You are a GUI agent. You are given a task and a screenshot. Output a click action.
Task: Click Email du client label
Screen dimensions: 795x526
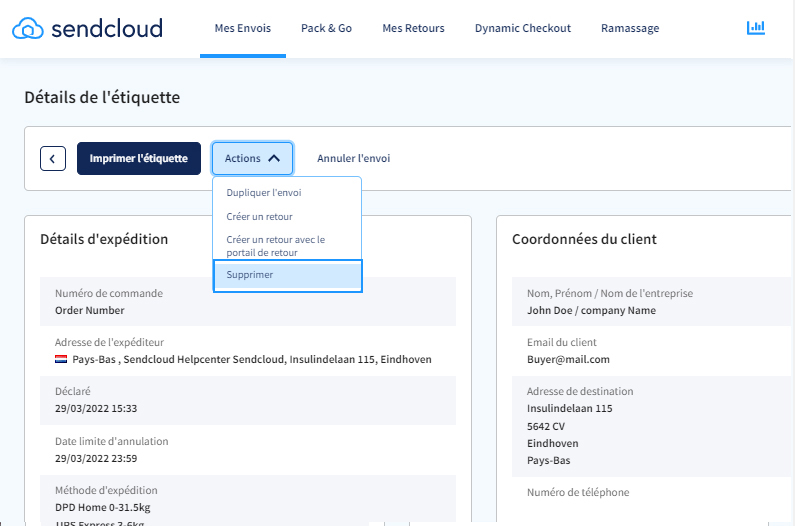(x=562, y=342)
